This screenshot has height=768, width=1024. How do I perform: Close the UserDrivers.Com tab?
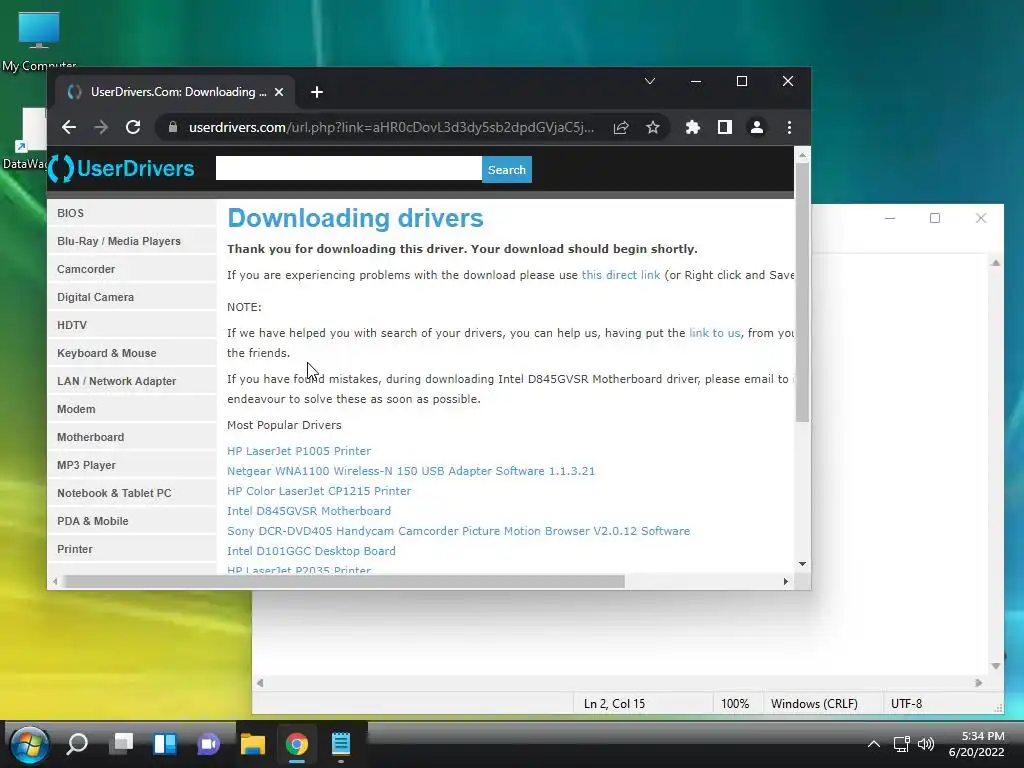tap(279, 92)
